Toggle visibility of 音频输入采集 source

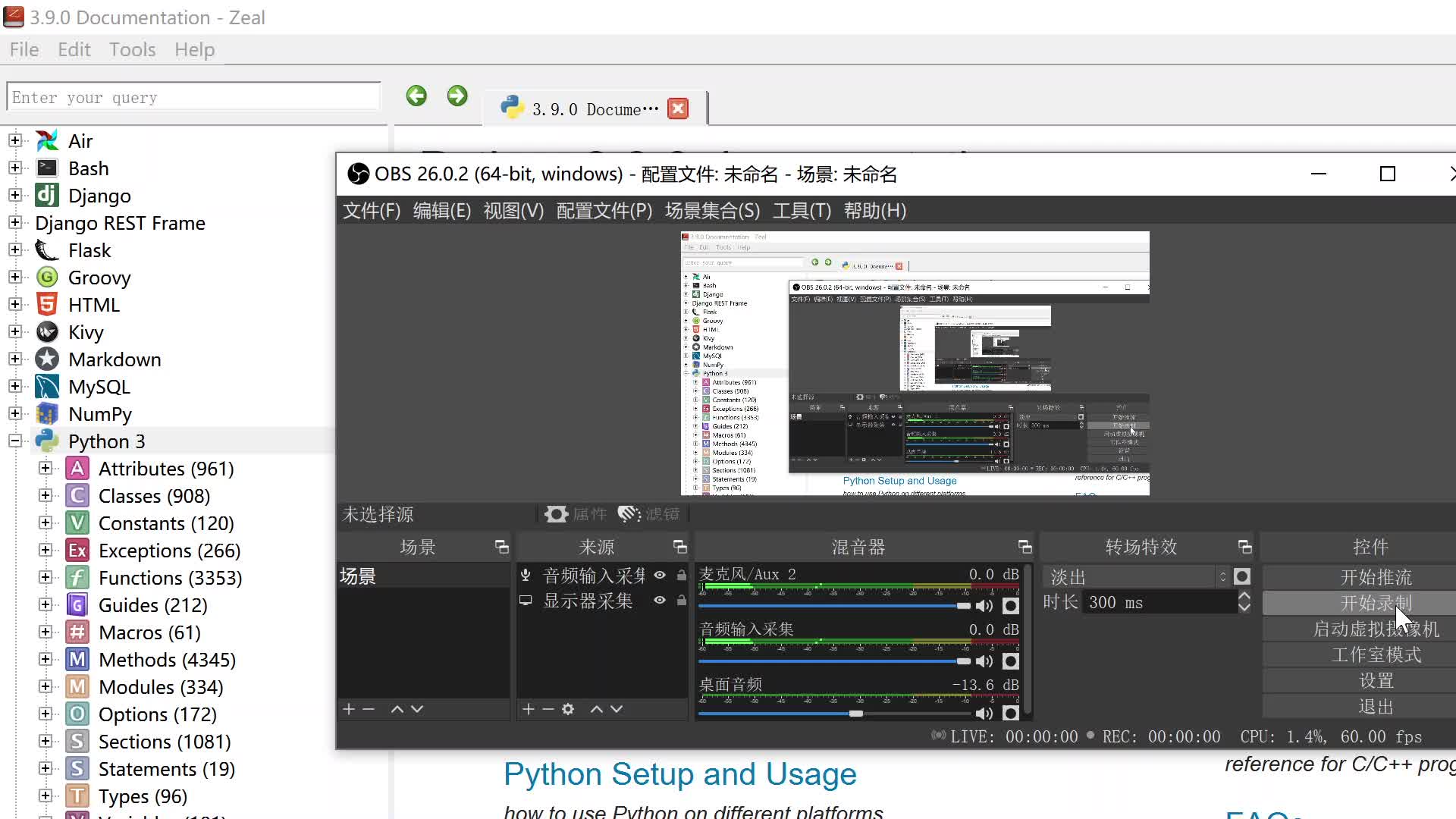[x=660, y=576]
